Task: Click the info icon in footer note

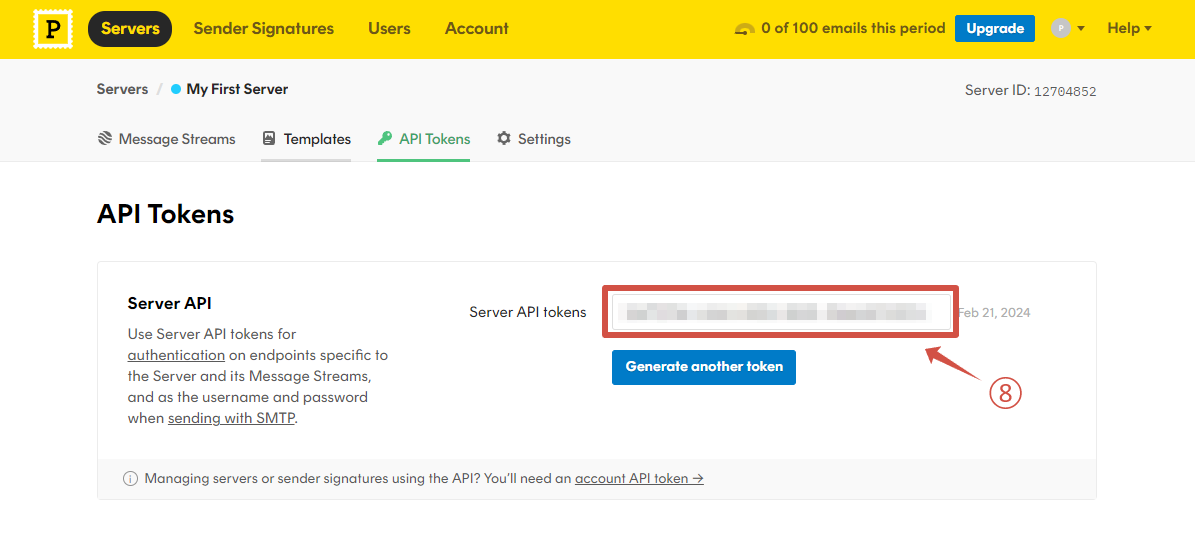Action: [130, 479]
